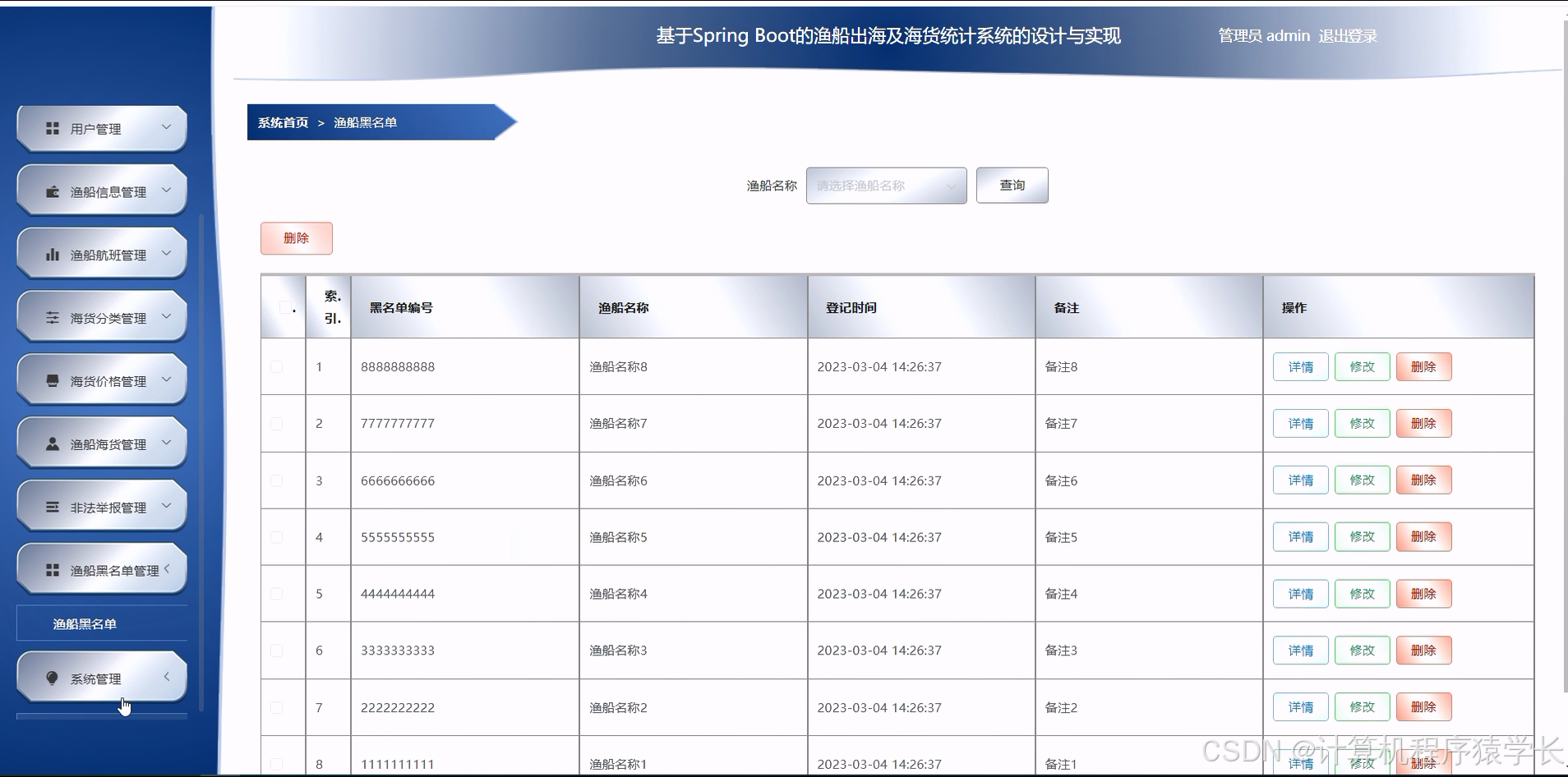
Task: Click 修改 for 渔船名称7 row
Action: click(1362, 424)
